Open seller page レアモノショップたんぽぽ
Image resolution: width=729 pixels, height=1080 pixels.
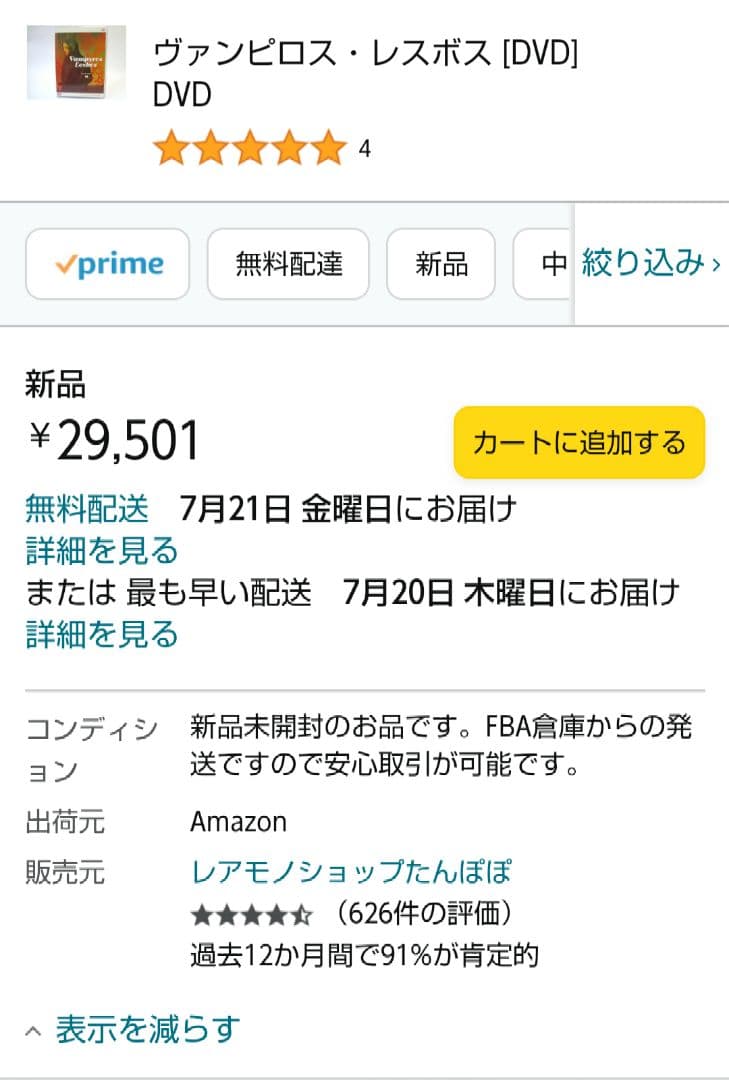pyautogui.click(x=350, y=872)
